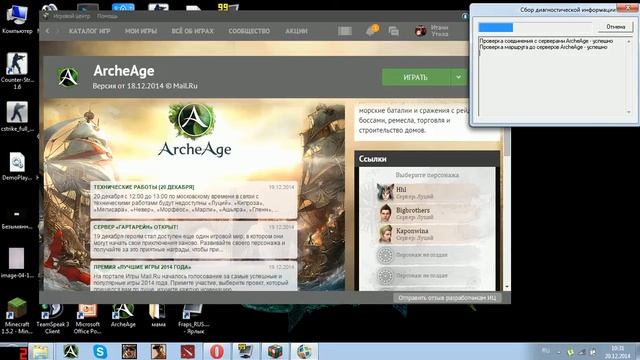The image size is (640, 360).
Task: Select the Hhl character
Action: (x=427, y=192)
